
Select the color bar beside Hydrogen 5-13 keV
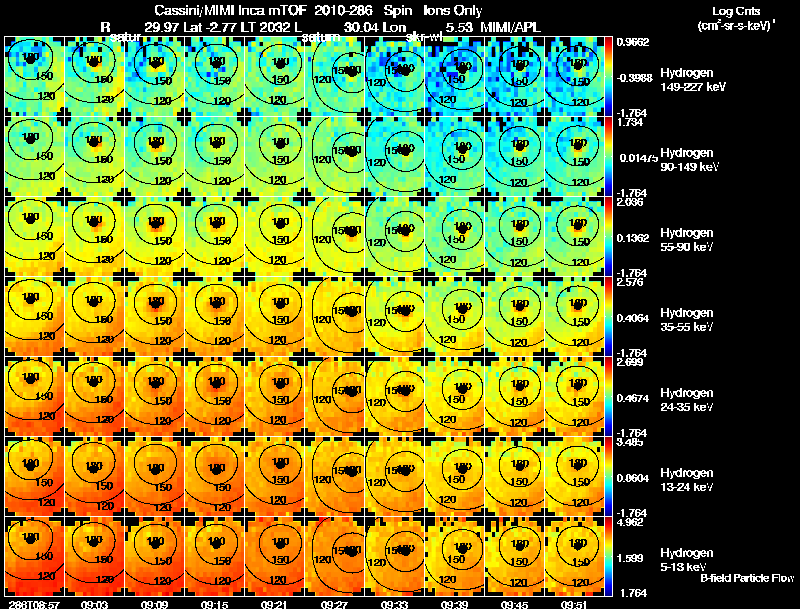(608, 556)
